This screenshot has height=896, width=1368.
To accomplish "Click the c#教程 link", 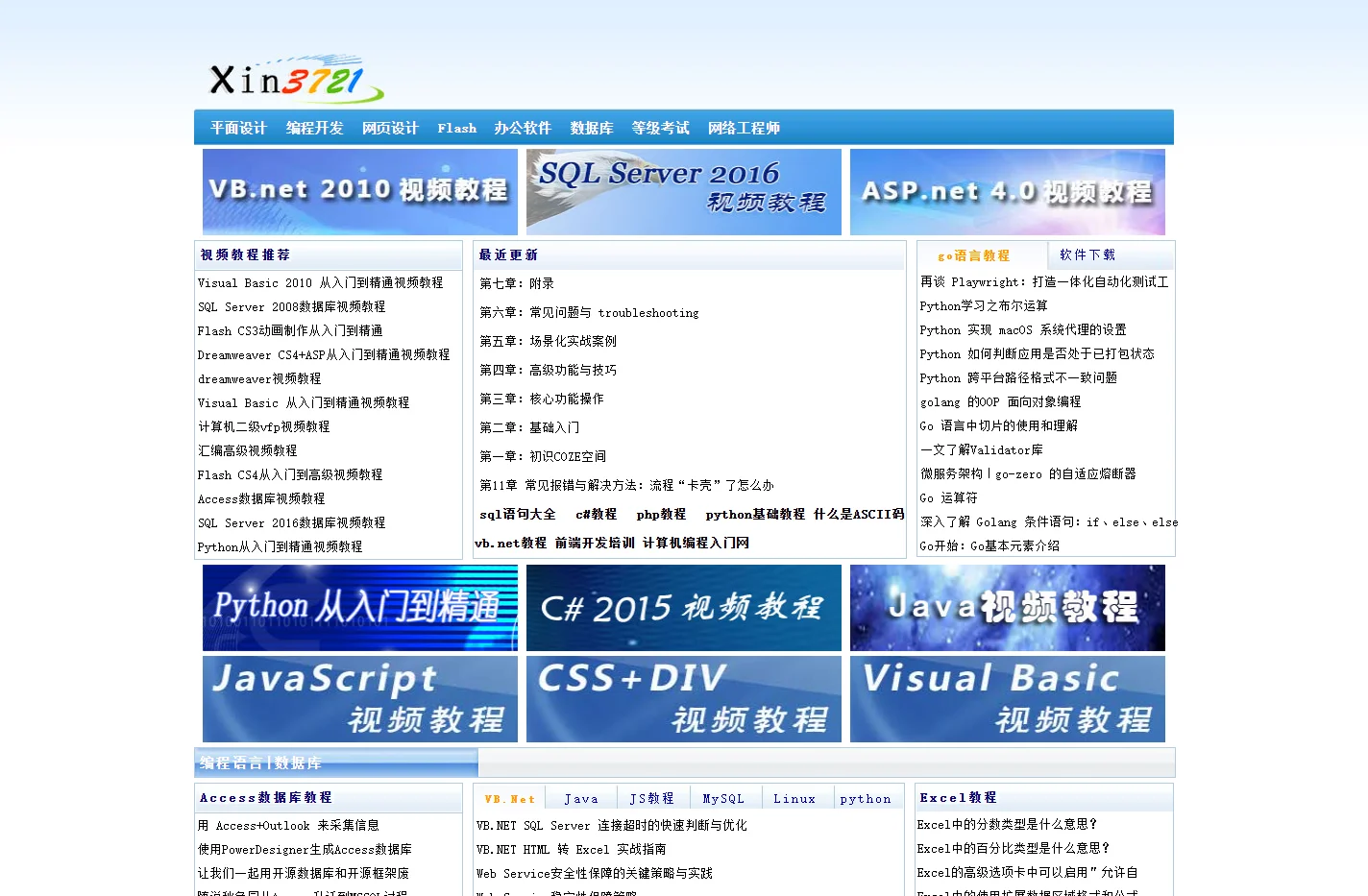I will [x=597, y=514].
